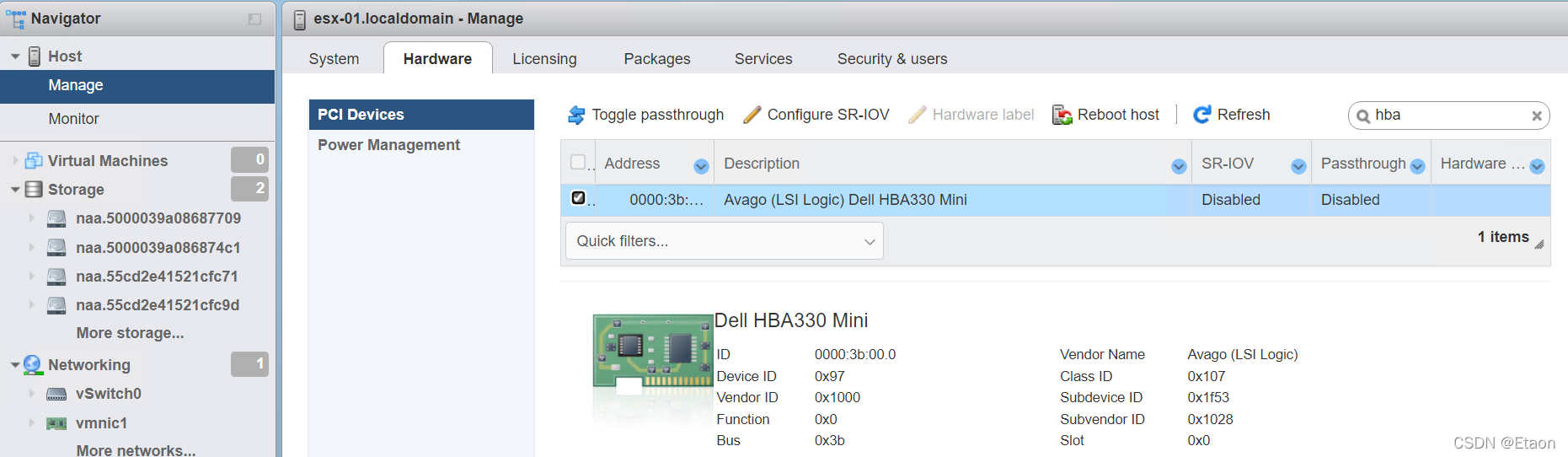Open the Hardware label column dropdown
The width and height of the screenshot is (1568, 457).
[x=1537, y=166]
